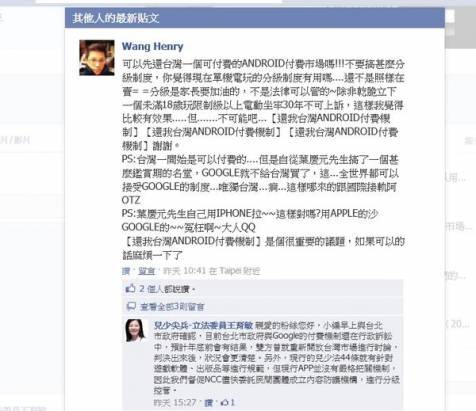Click the 其他人的最新貼文 dialog header

255,18
